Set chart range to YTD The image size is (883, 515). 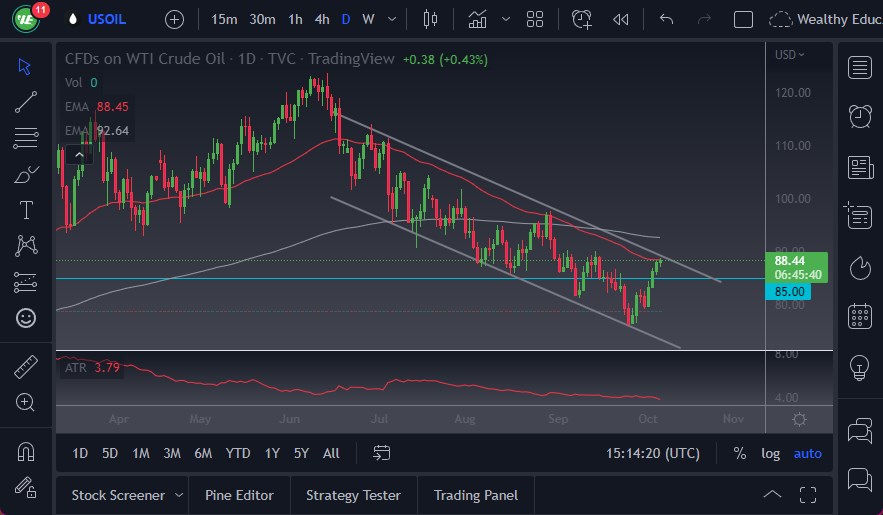[238, 453]
